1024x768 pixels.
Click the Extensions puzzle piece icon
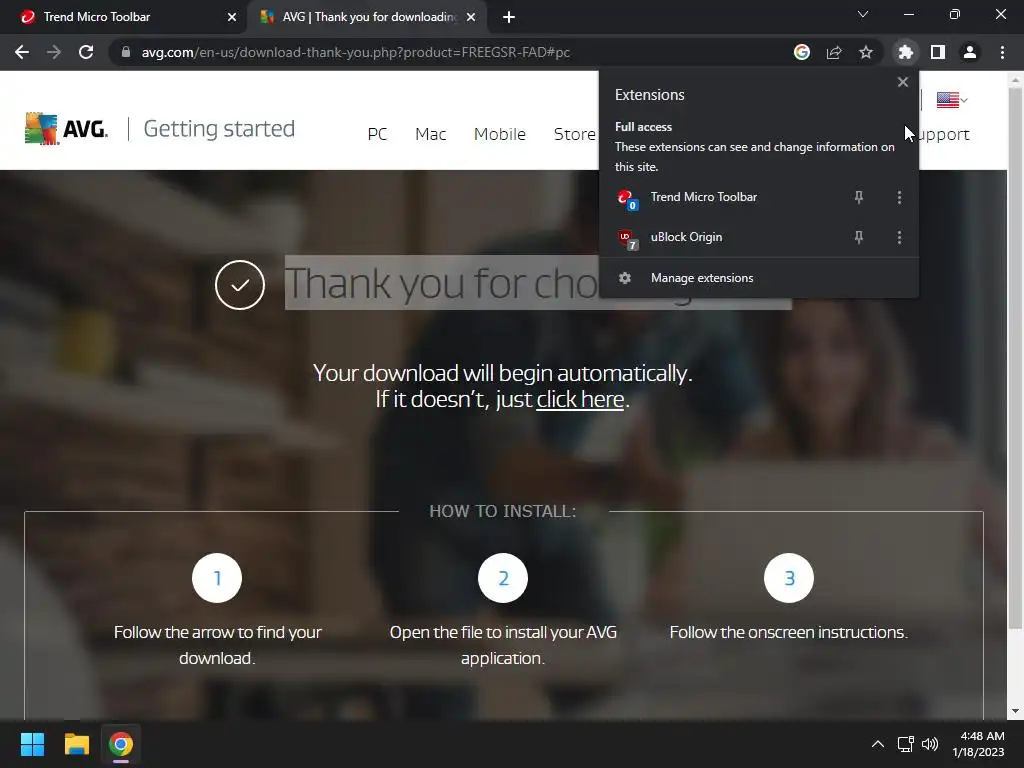(905, 52)
